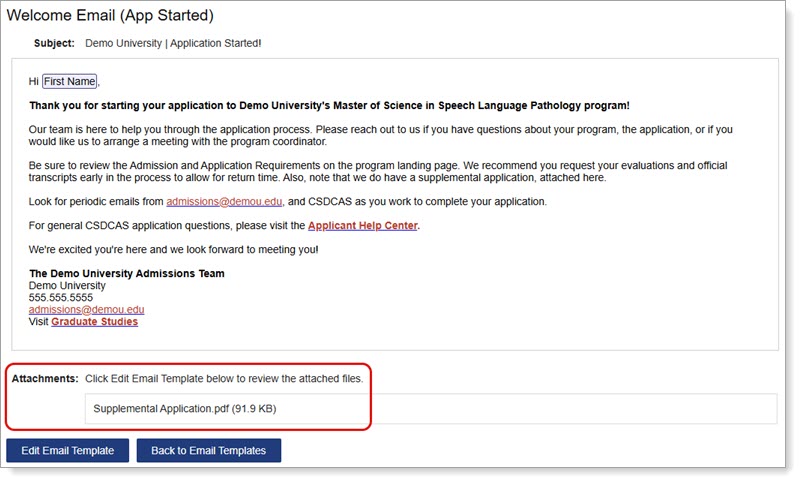Click the Edit Email Template button
801x483 pixels.
pyautogui.click(x=67, y=451)
